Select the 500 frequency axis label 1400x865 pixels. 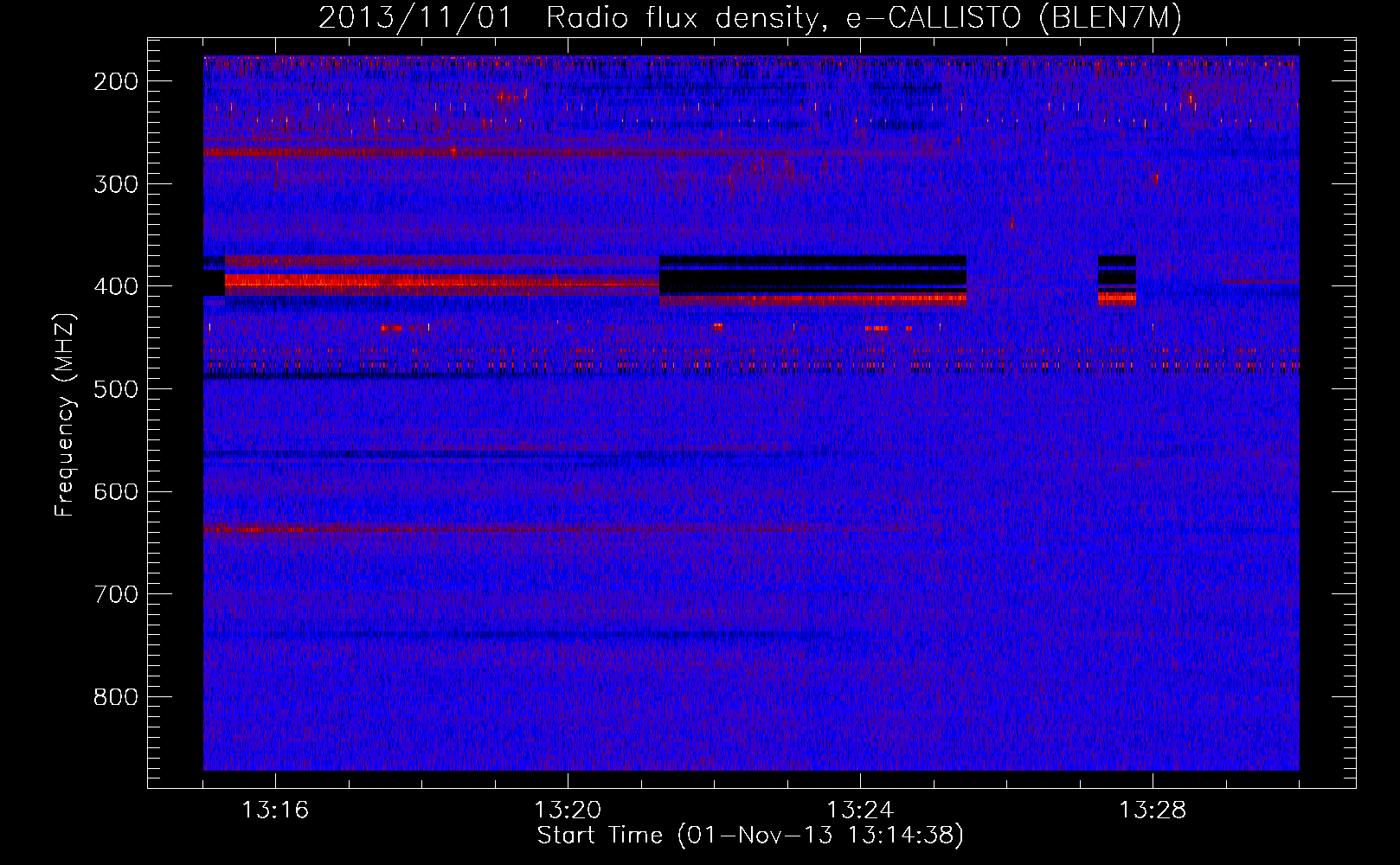tap(116, 389)
